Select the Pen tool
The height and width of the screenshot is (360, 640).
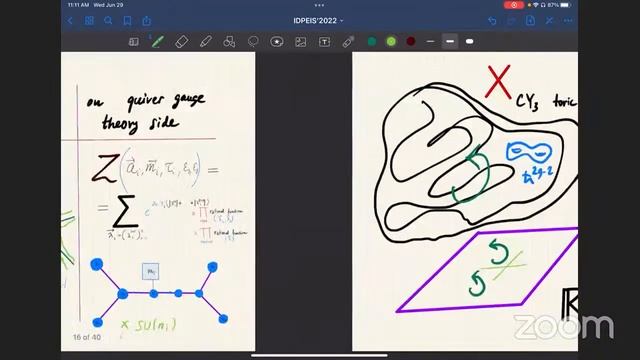(x=158, y=42)
